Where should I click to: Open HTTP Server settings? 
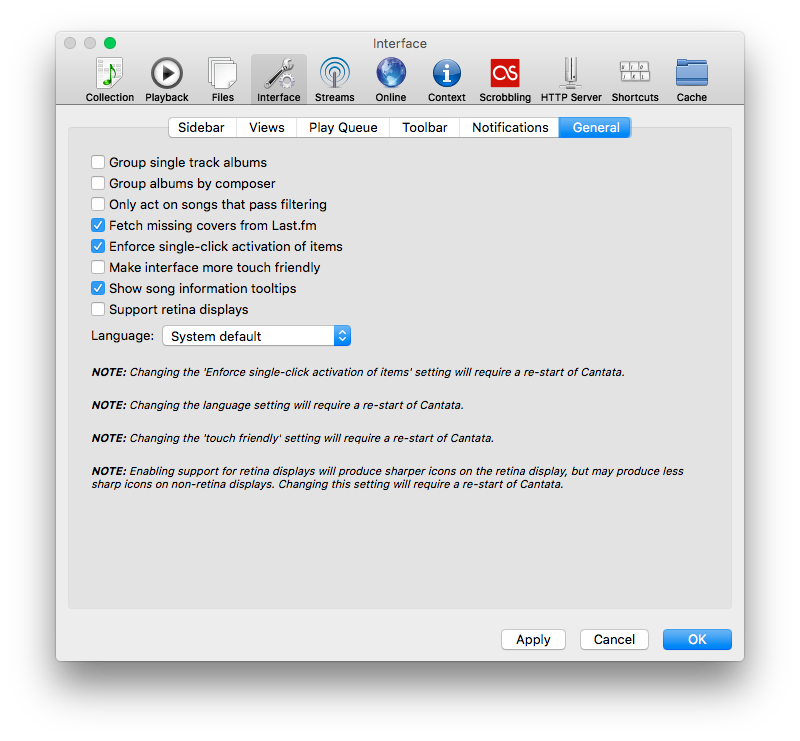point(572,79)
